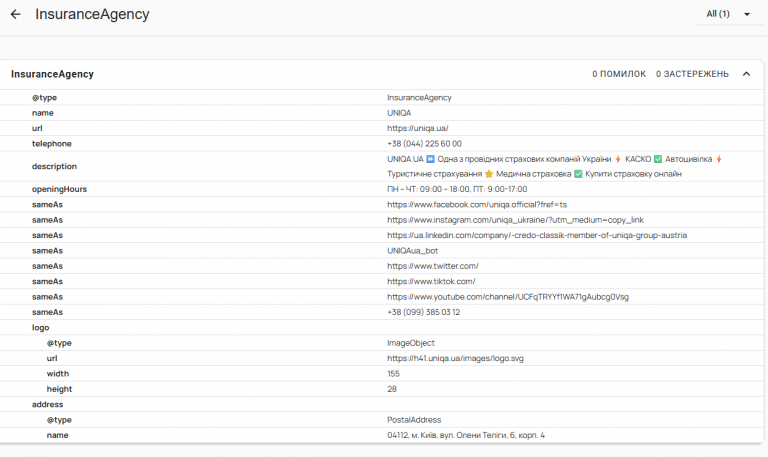The width and height of the screenshot is (768, 457).
Task: Open the https://uniqa.ua/ url value
Action: 418,128
